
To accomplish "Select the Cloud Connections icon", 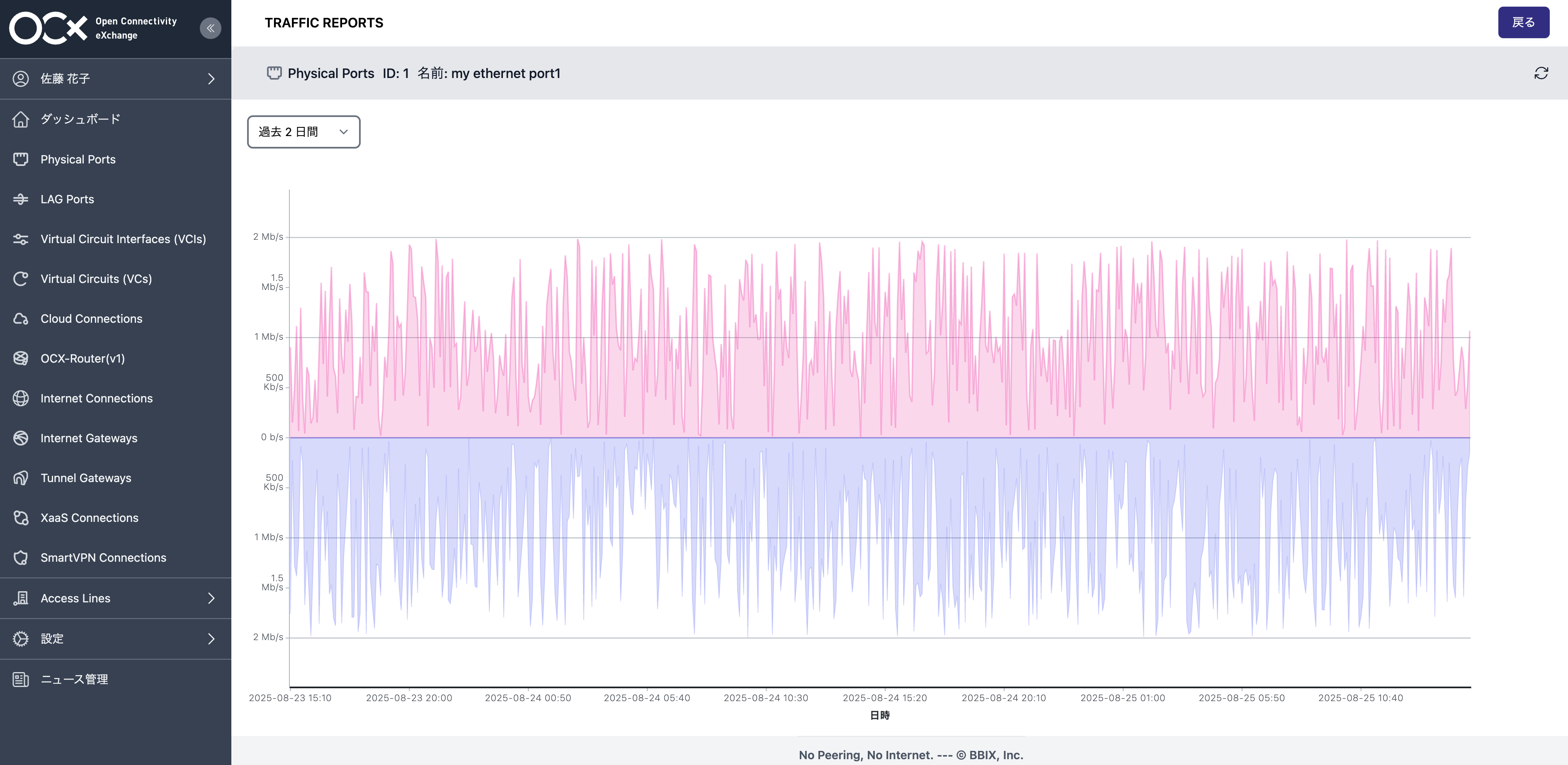I will coord(21,318).
